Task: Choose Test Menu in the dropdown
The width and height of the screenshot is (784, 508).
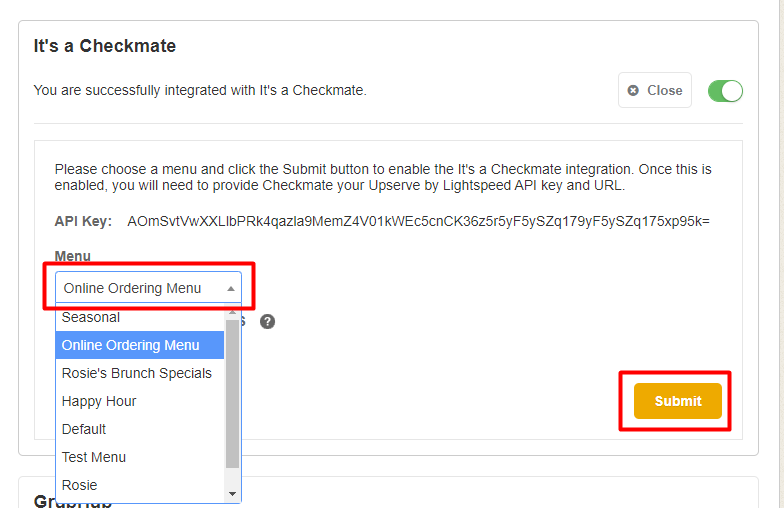Action: point(94,457)
